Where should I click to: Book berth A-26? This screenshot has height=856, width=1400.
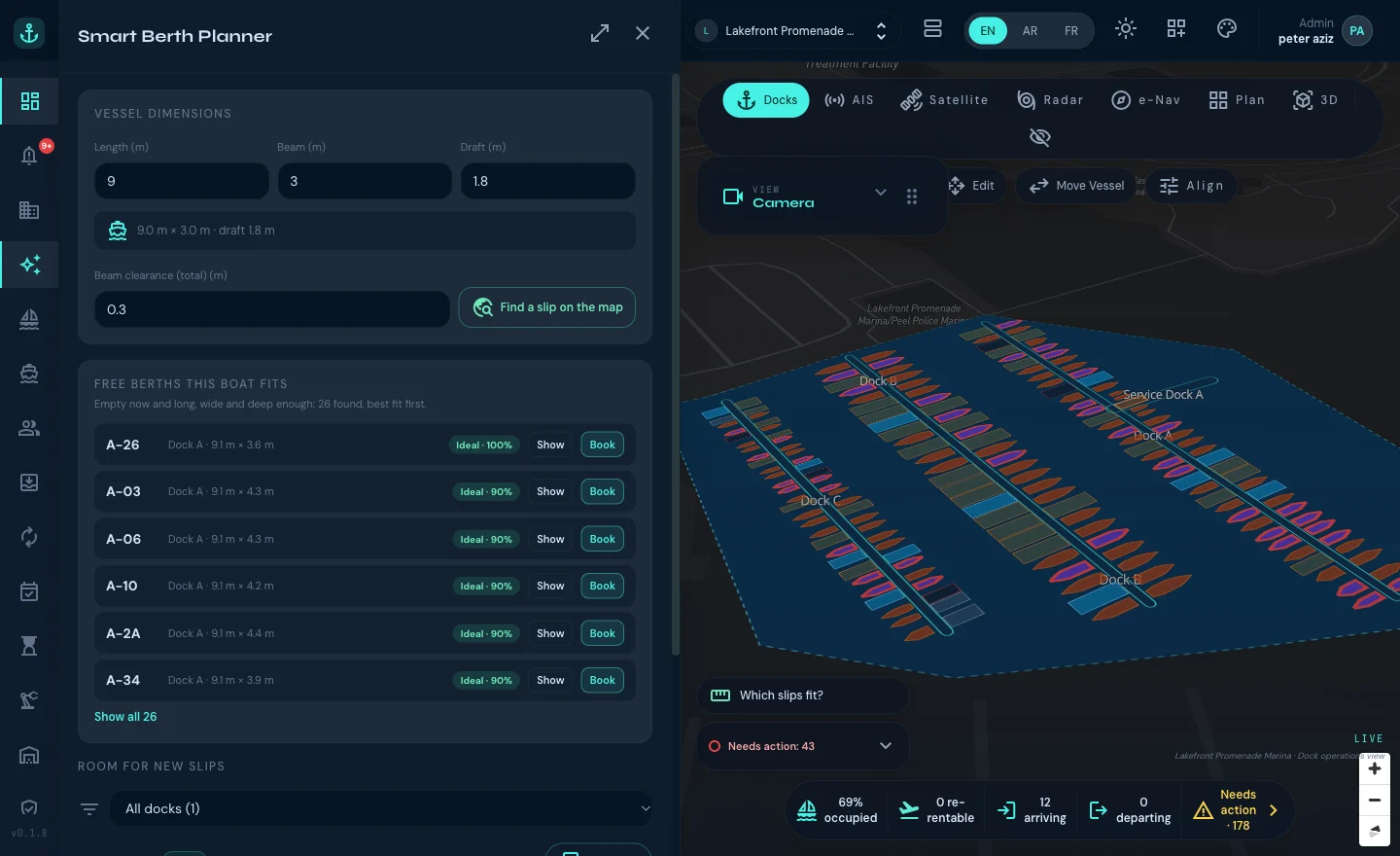603,445
